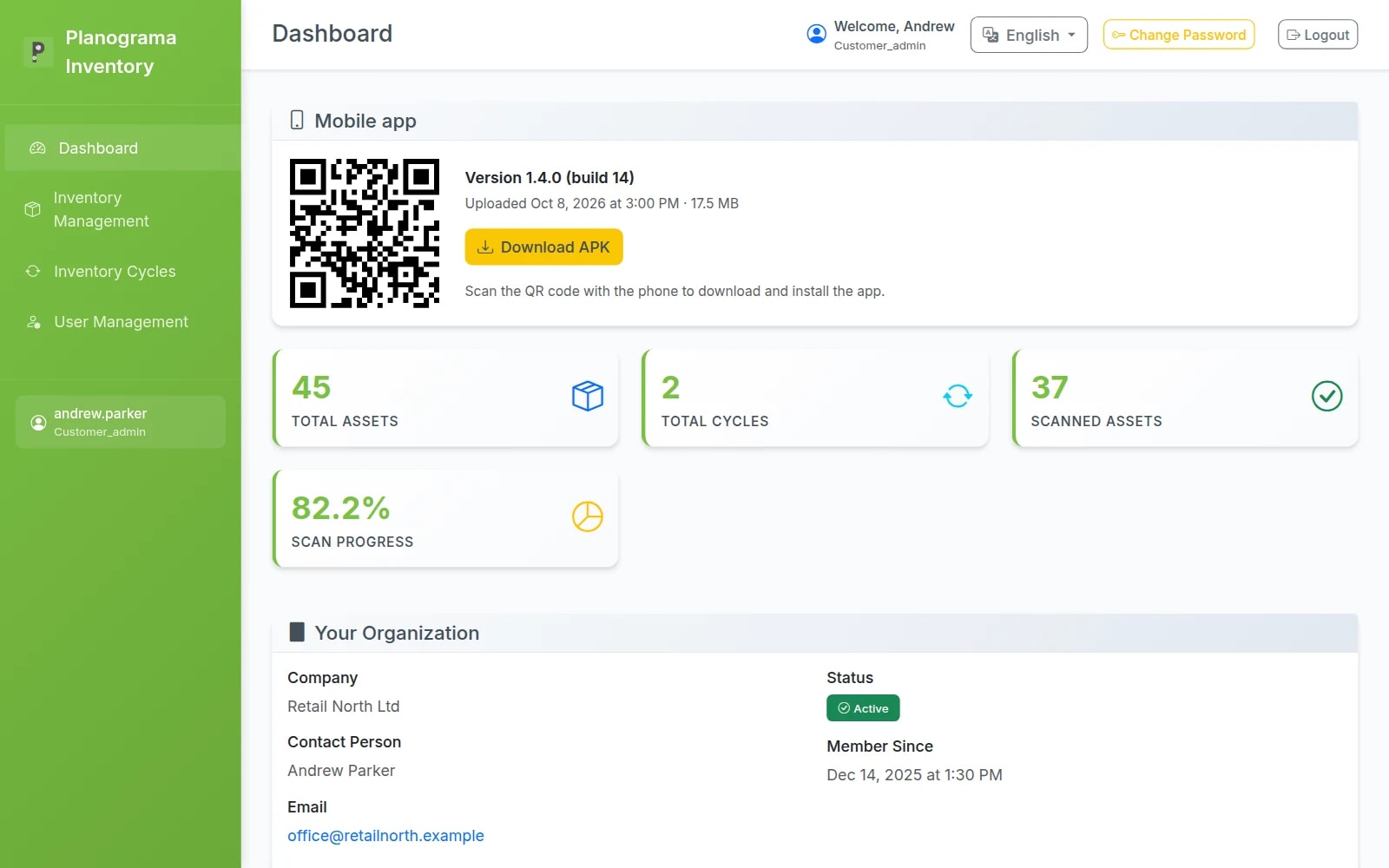Click the mobile app QR code image

365,233
